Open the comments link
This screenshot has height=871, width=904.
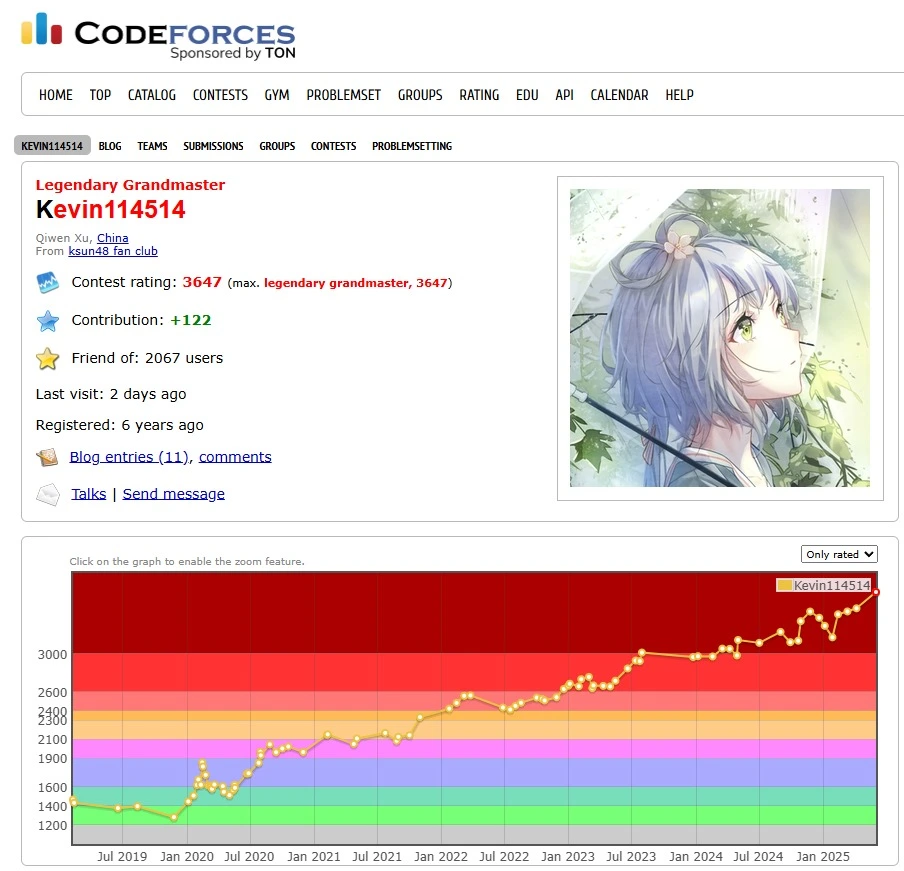[235, 457]
